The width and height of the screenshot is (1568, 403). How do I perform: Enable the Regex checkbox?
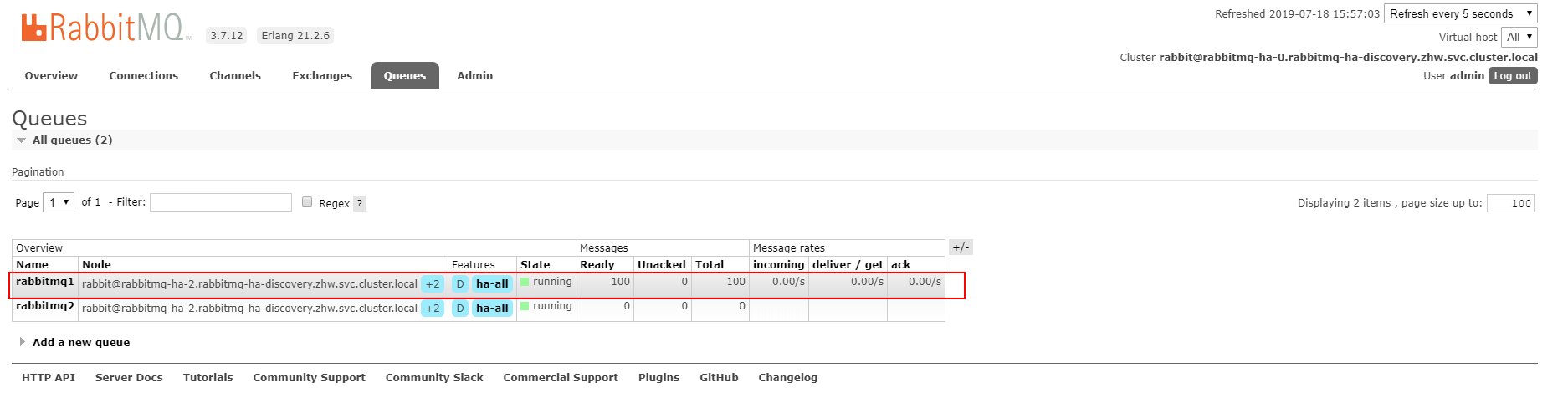click(x=307, y=201)
